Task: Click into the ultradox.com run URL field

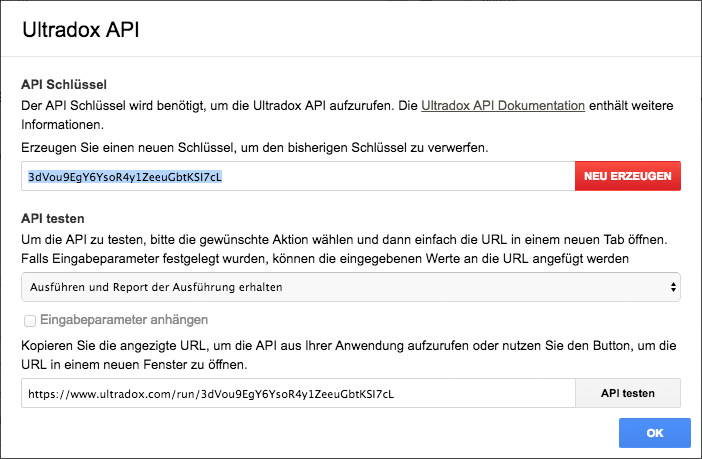Action: (298, 393)
